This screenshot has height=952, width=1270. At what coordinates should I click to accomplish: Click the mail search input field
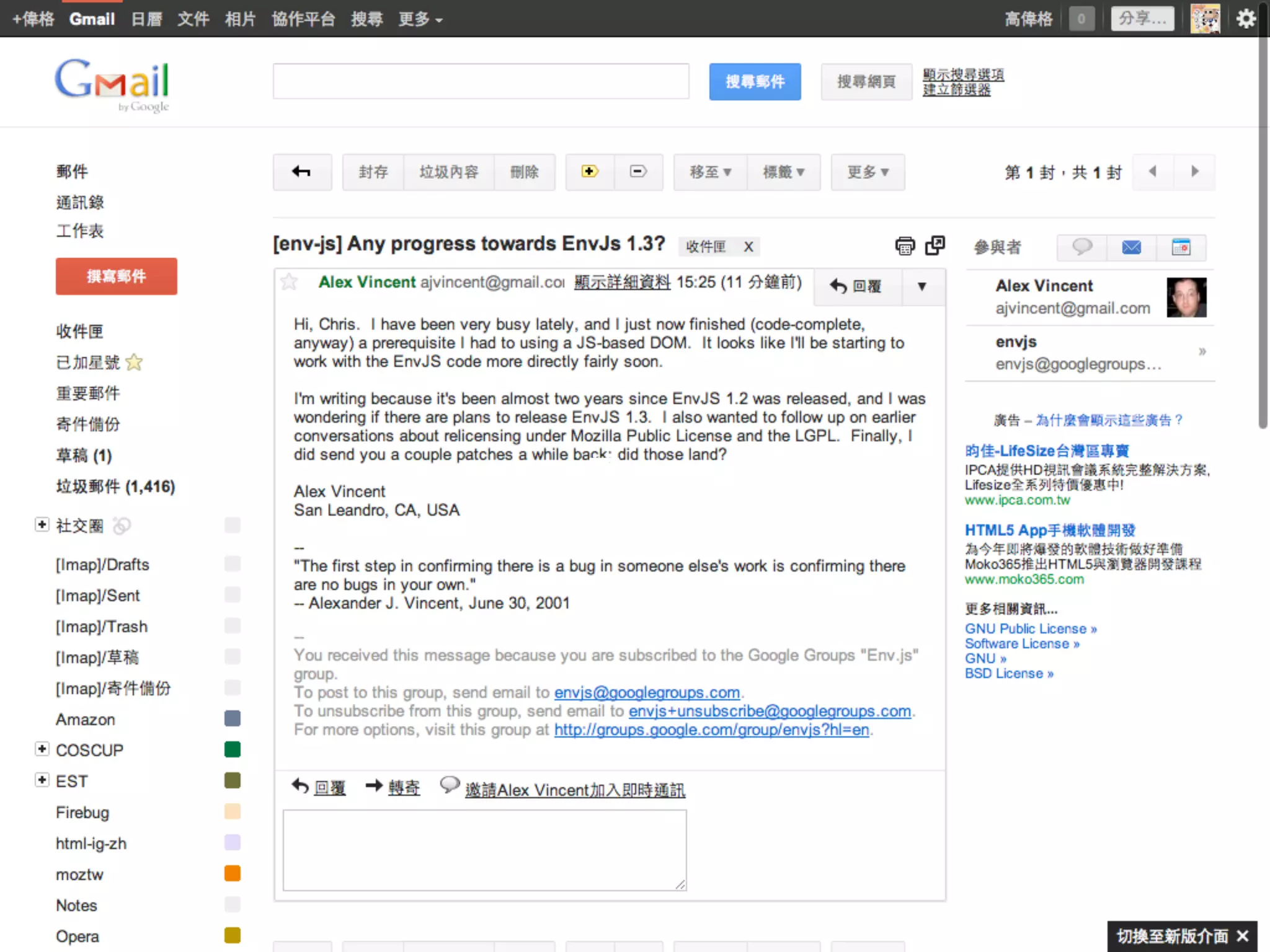coord(481,81)
